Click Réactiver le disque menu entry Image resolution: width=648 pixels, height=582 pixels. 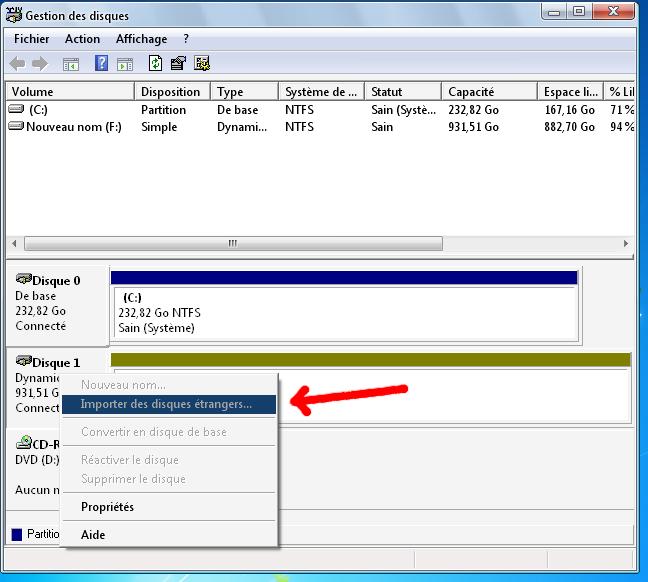click(169, 460)
